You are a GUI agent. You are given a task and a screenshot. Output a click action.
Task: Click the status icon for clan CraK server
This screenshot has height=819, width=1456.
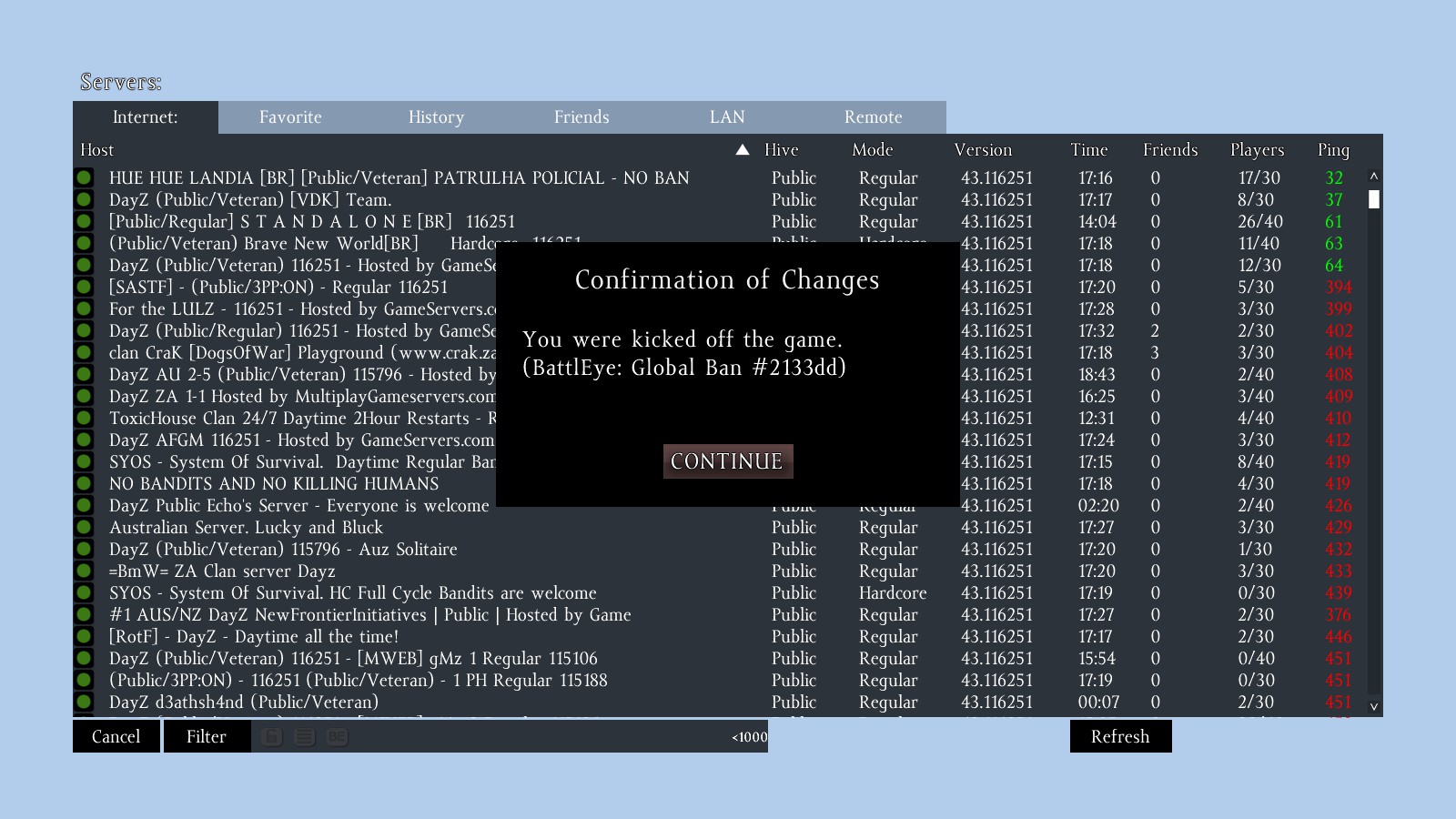click(x=84, y=352)
